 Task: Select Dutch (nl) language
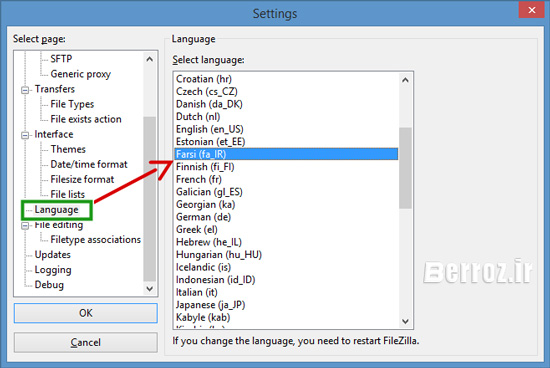(286, 117)
